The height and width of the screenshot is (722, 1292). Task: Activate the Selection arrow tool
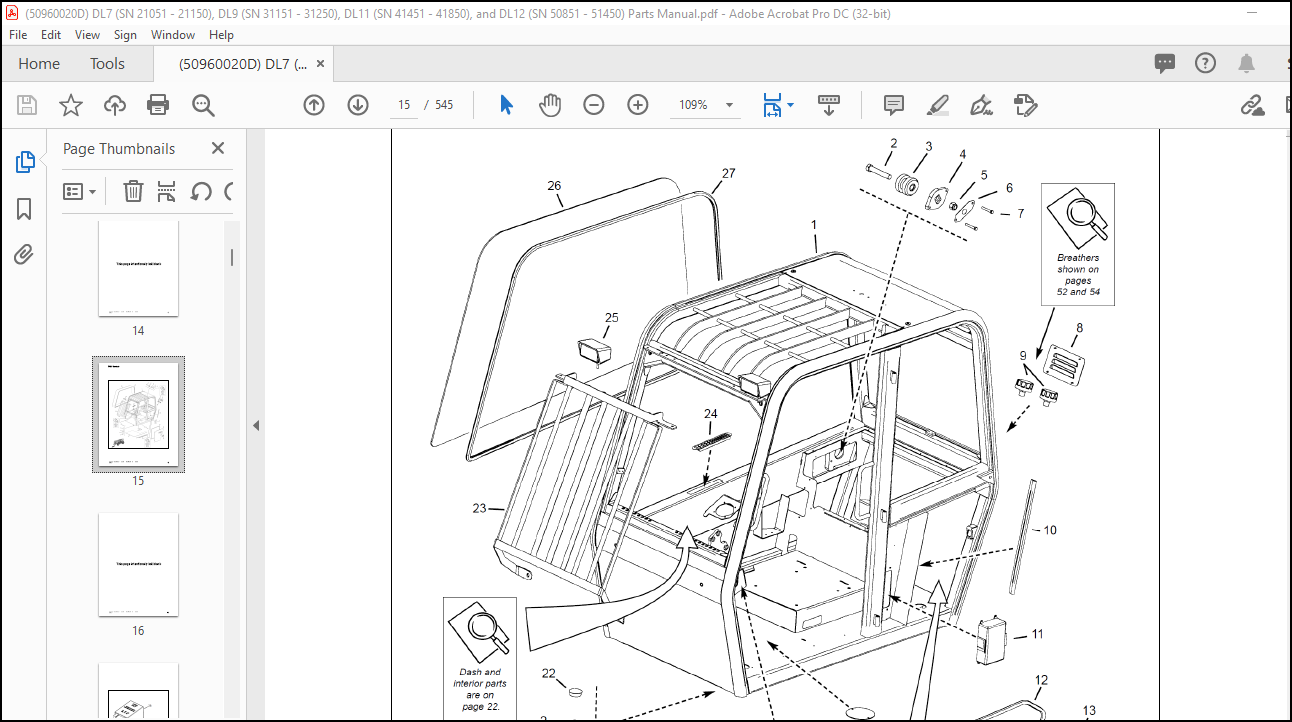506,105
